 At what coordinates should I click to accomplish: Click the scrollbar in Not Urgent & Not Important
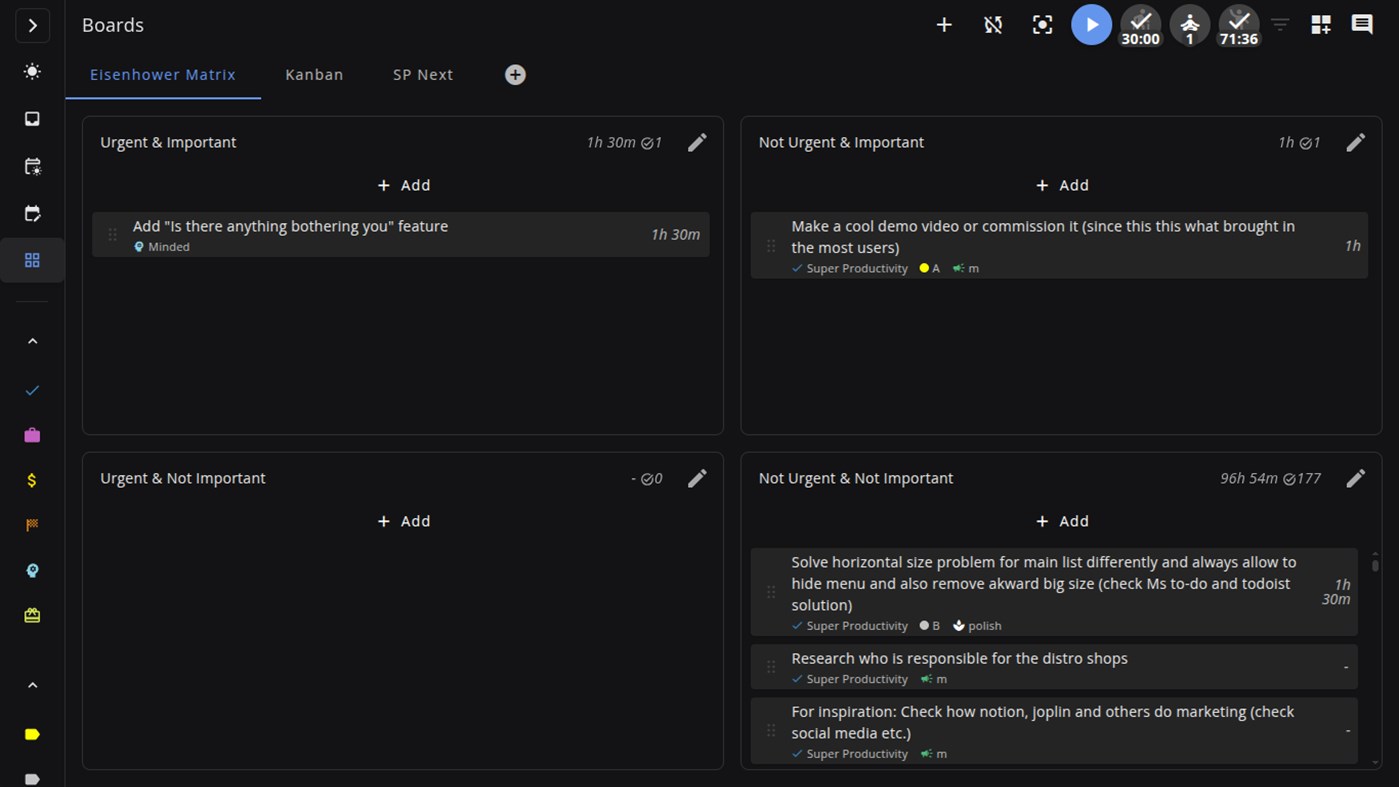point(1375,565)
